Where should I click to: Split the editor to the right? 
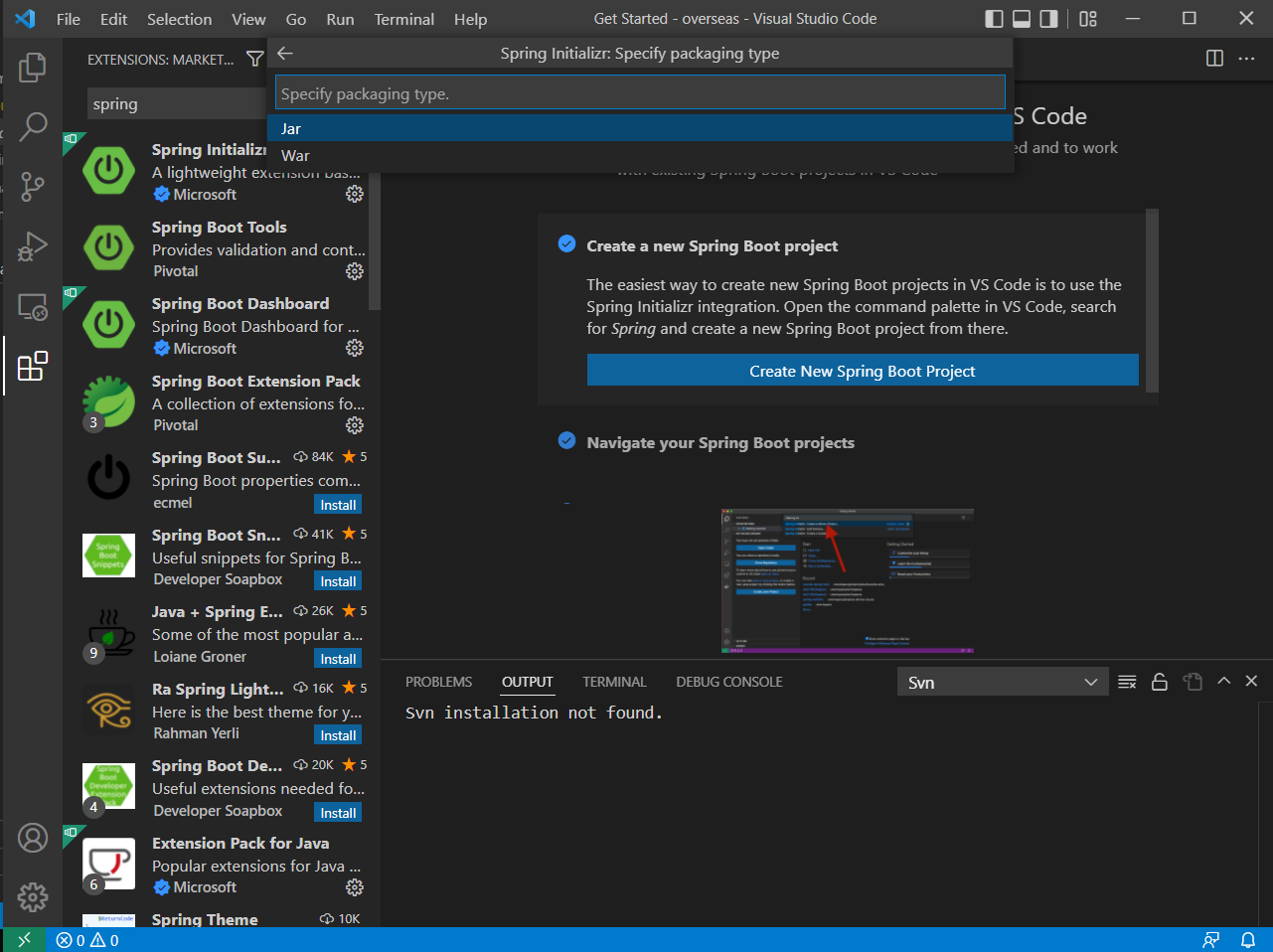tap(1214, 59)
